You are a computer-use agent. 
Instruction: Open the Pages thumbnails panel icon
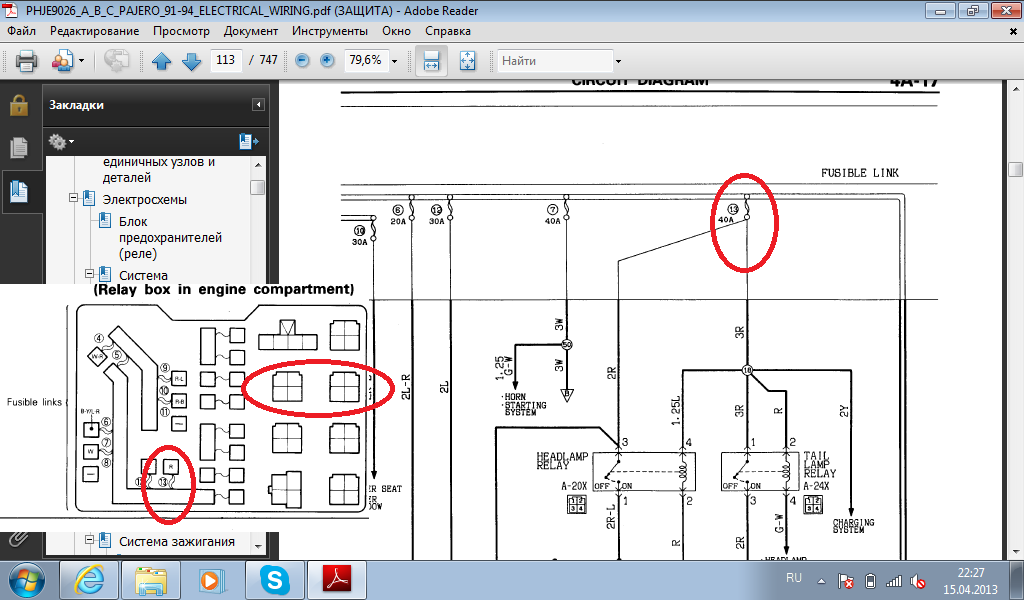19,148
